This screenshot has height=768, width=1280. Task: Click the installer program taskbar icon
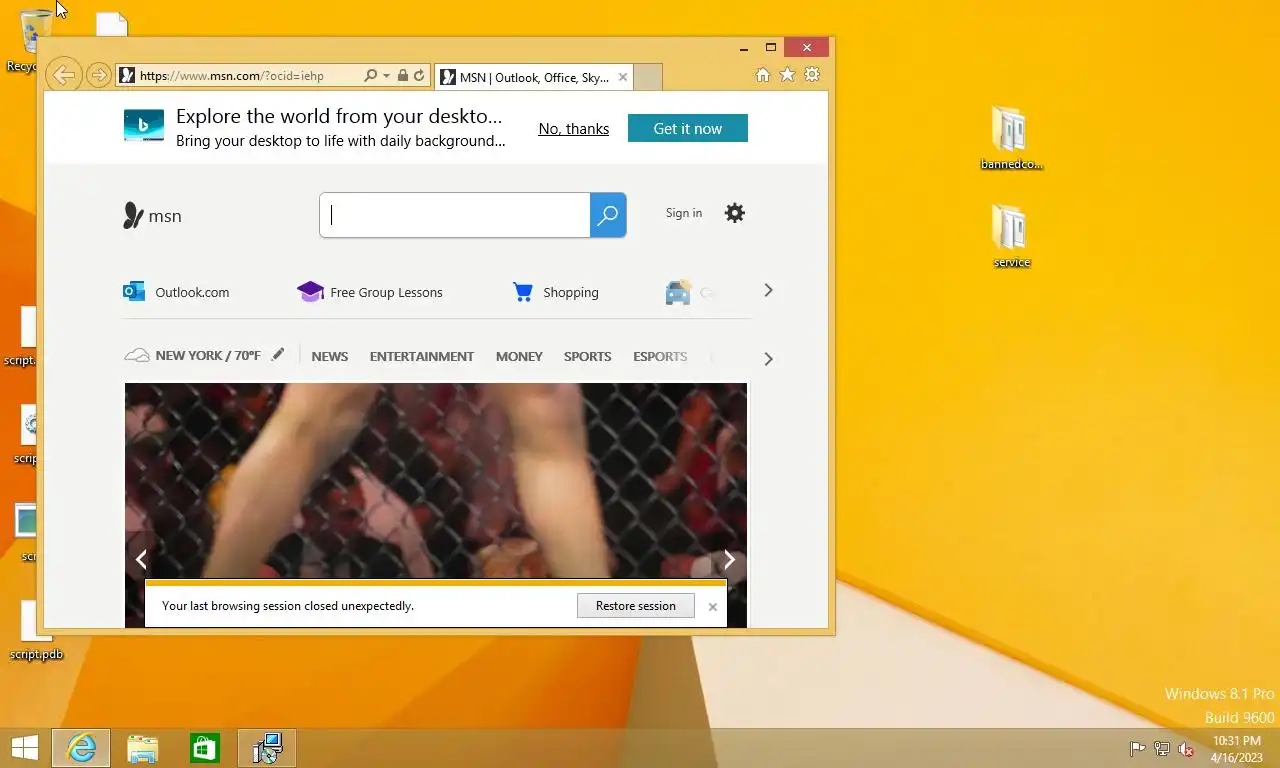click(267, 748)
